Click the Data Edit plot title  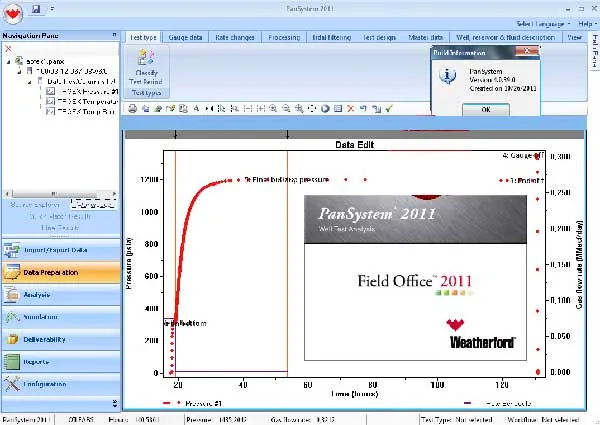click(354, 145)
